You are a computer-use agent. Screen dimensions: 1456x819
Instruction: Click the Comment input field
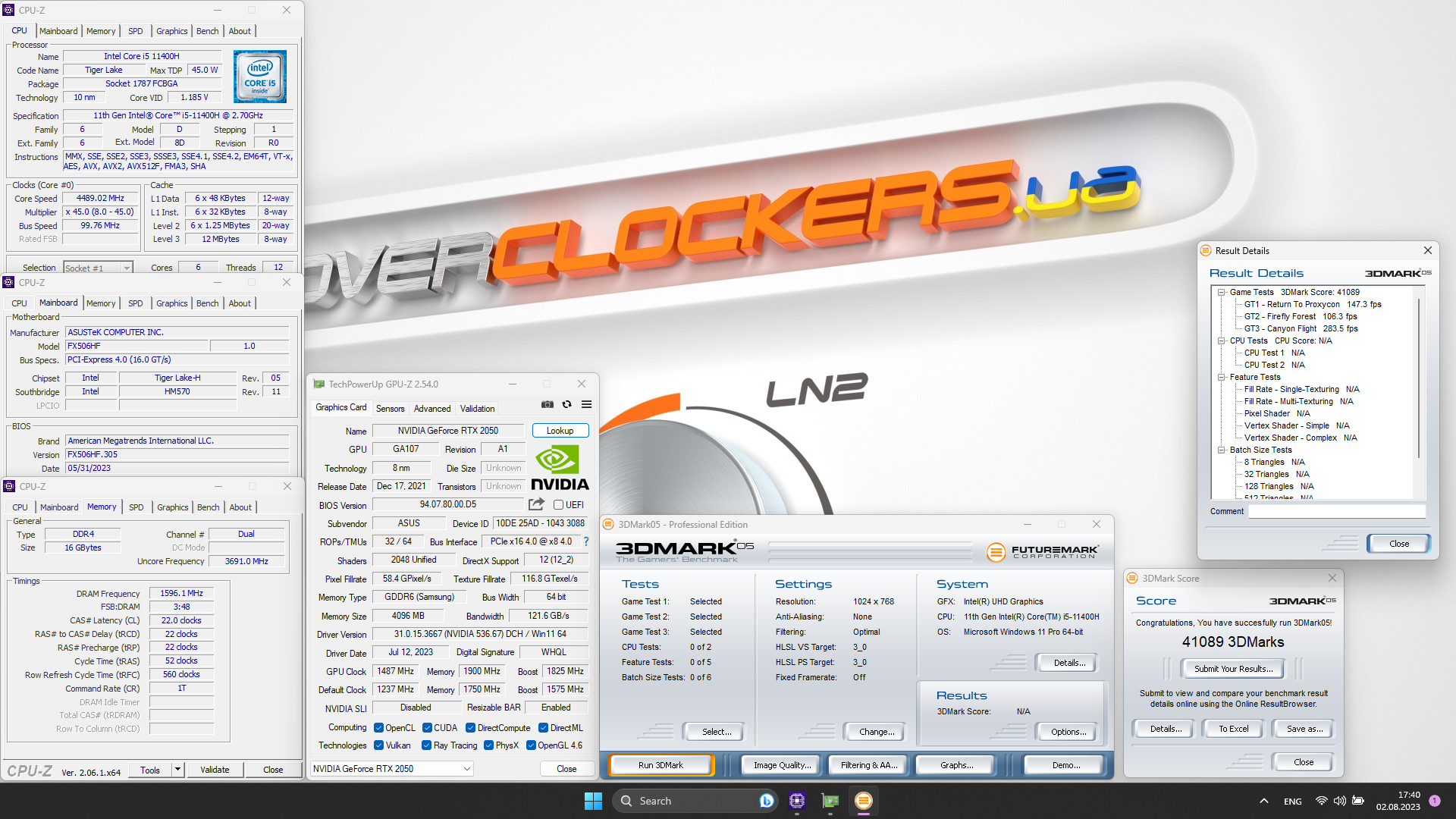pos(1337,512)
